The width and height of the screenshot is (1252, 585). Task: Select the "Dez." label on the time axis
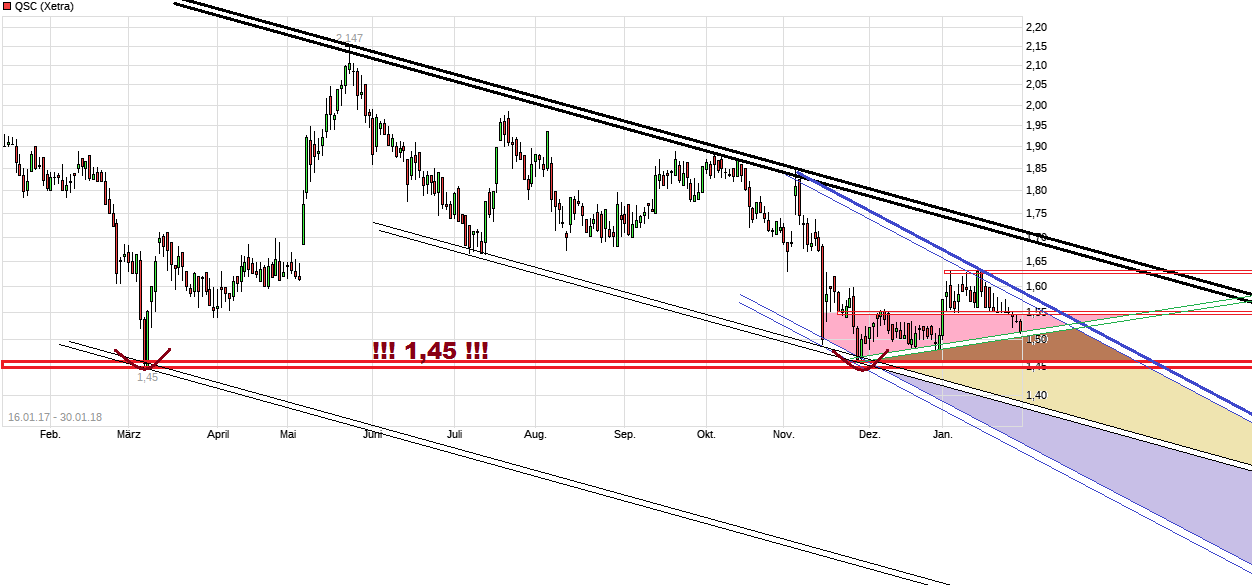(x=868, y=434)
